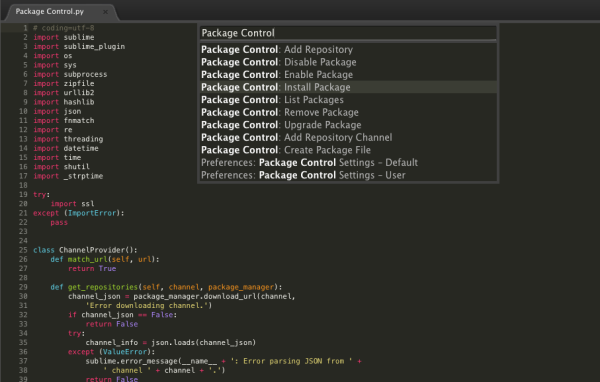Place cursor on import sublime_plugin line
Image resolution: width=600 pixels, height=382 pixels.
pyautogui.click(x=79, y=46)
